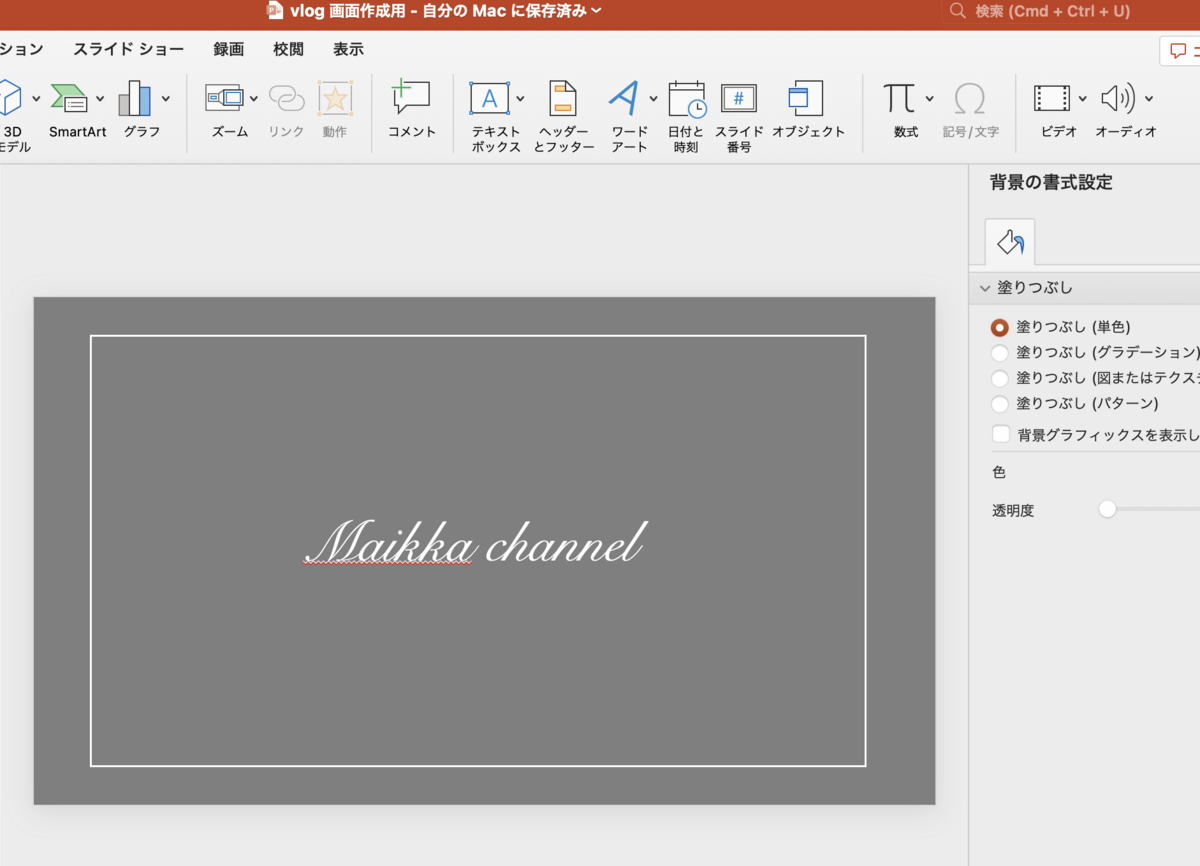The image size is (1200, 866).
Task: Click the 透明度 label in format panel
Action: 1013,510
